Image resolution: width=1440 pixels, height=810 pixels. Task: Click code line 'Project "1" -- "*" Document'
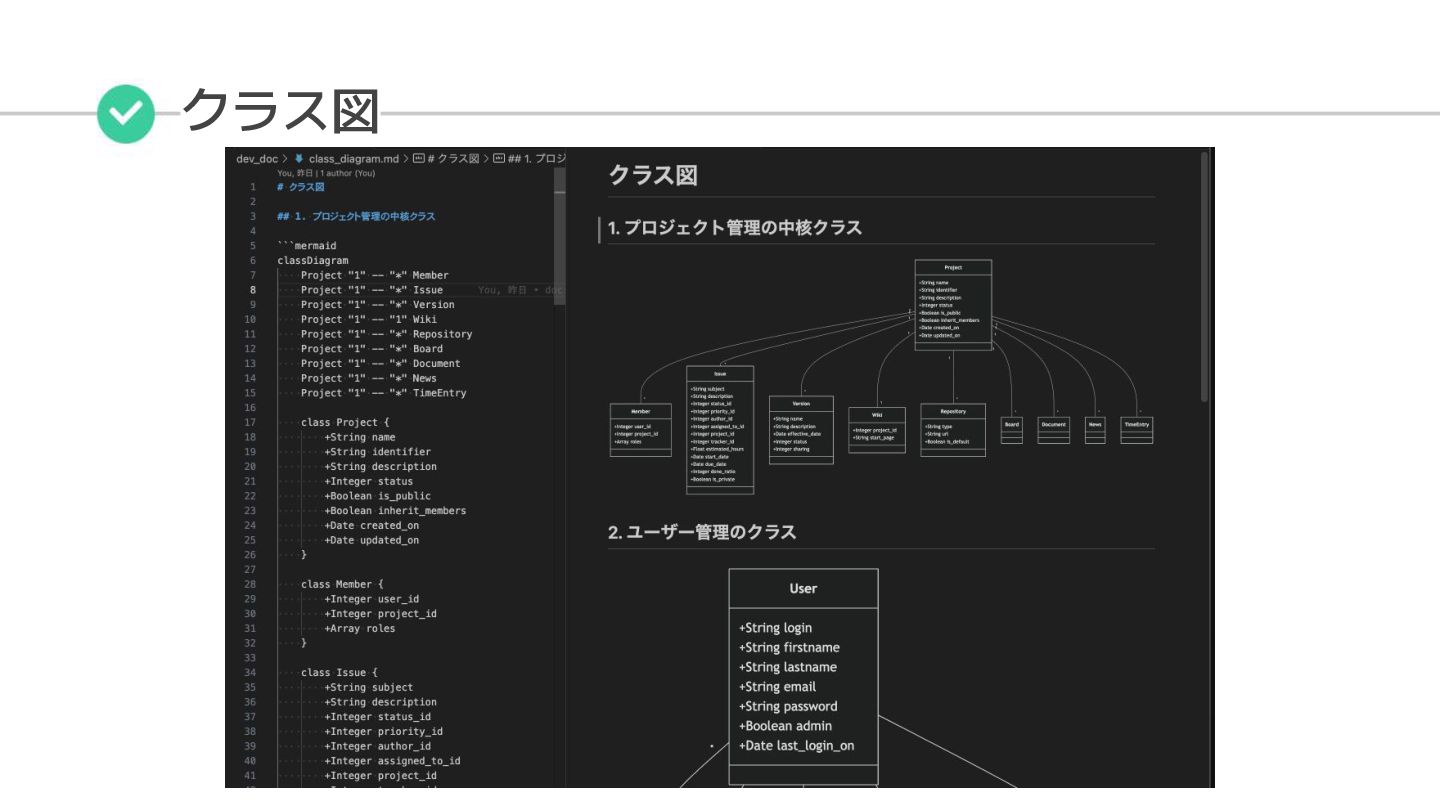[x=381, y=363]
